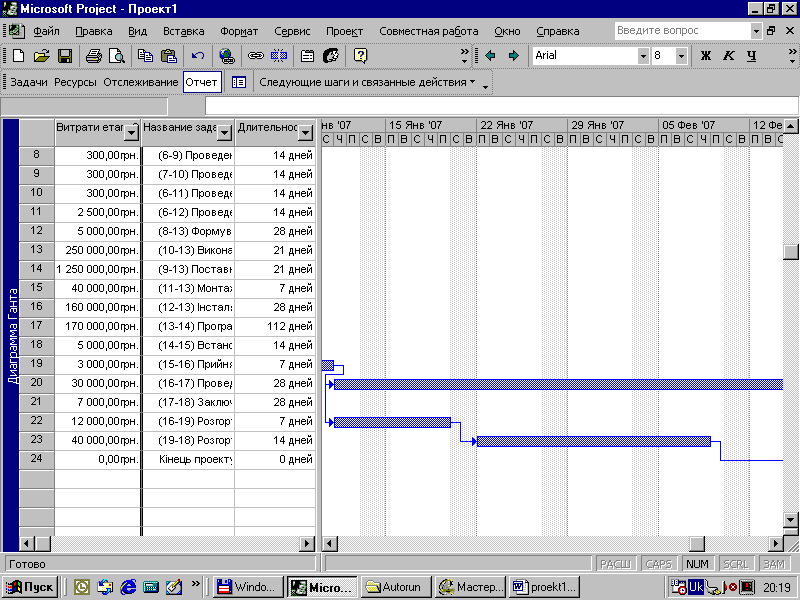Image resolution: width=800 pixels, height=600 pixels.
Task: Open the Сервис menu
Action: click(292, 31)
